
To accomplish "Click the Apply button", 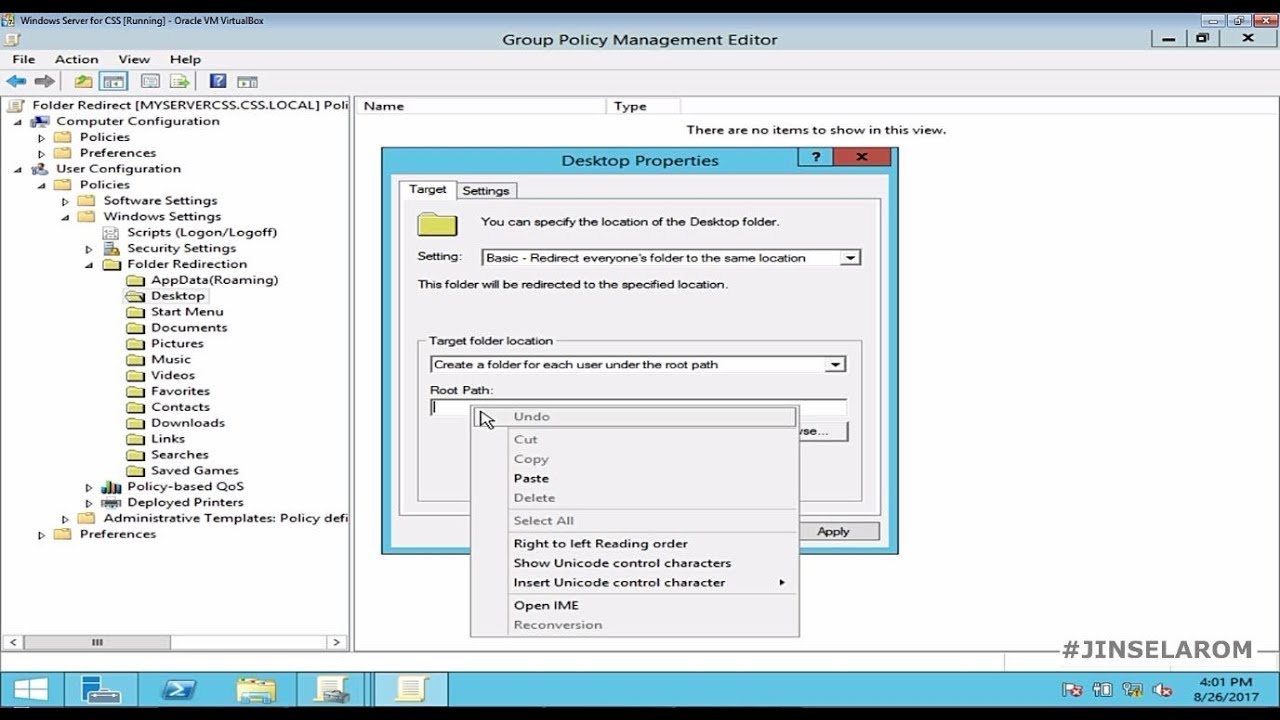I will pyautogui.click(x=833, y=532).
